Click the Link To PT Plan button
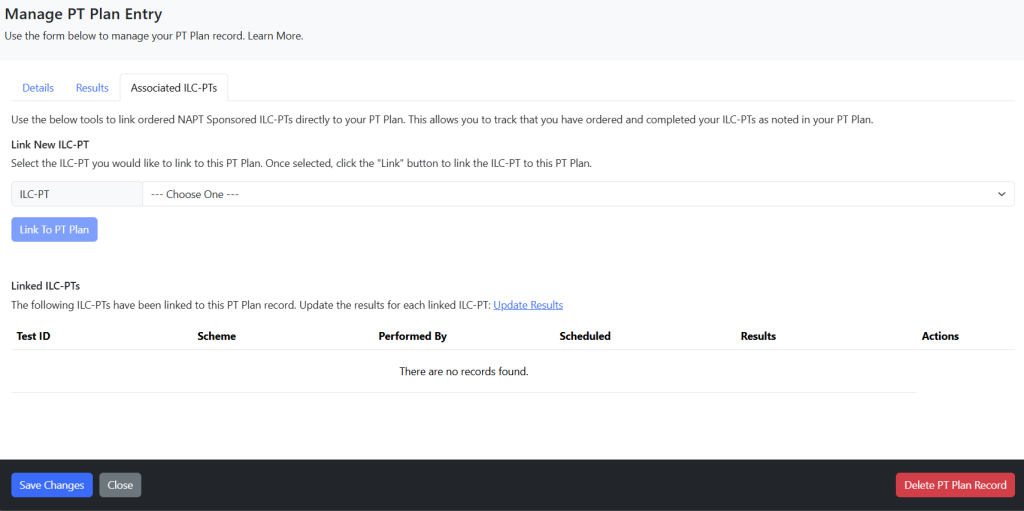Screen dimensions: 1024x511 54,229
